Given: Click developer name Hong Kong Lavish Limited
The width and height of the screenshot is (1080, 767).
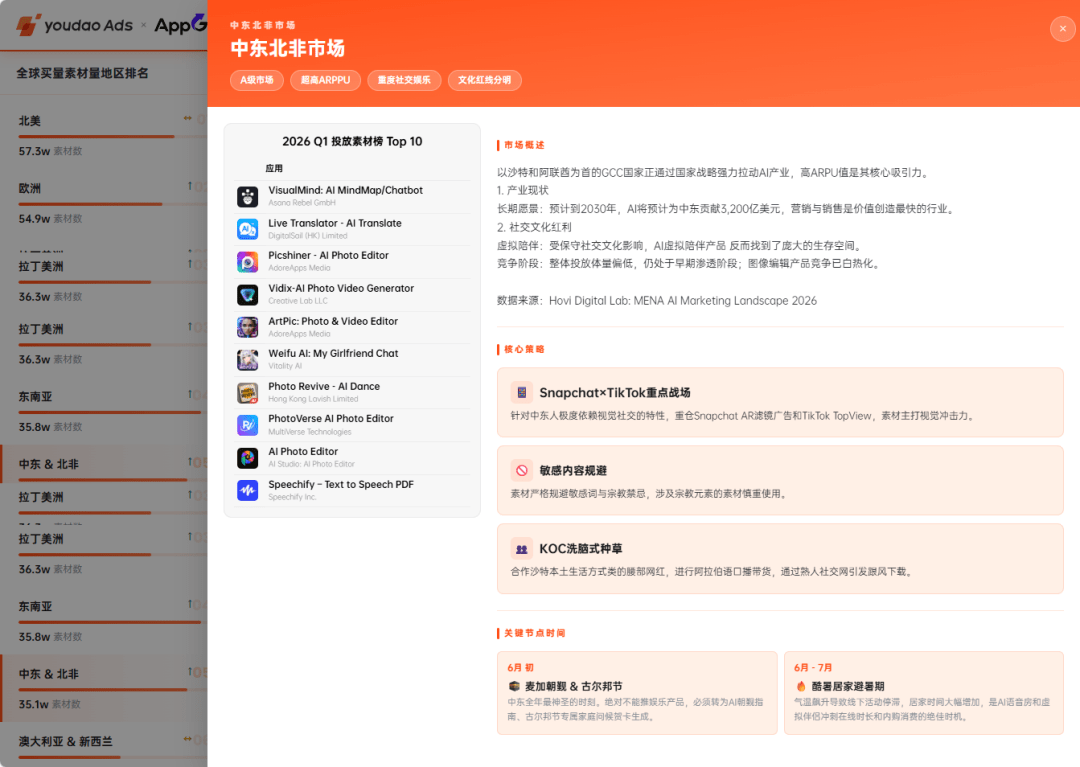Looking at the screenshot, I should pos(313,399).
